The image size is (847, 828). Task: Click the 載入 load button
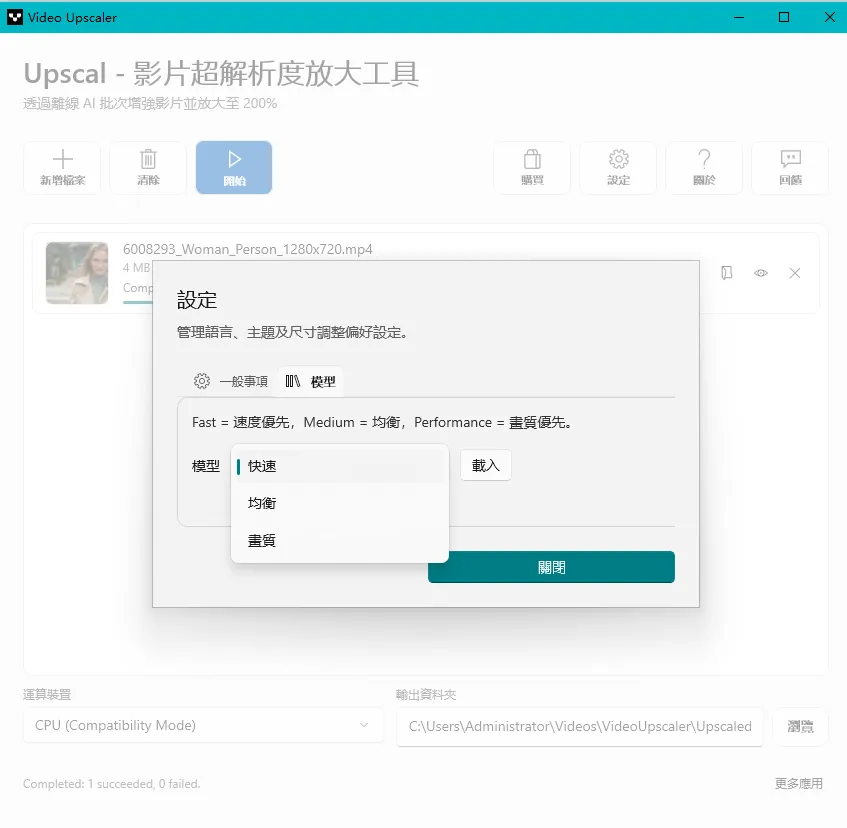tap(486, 465)
